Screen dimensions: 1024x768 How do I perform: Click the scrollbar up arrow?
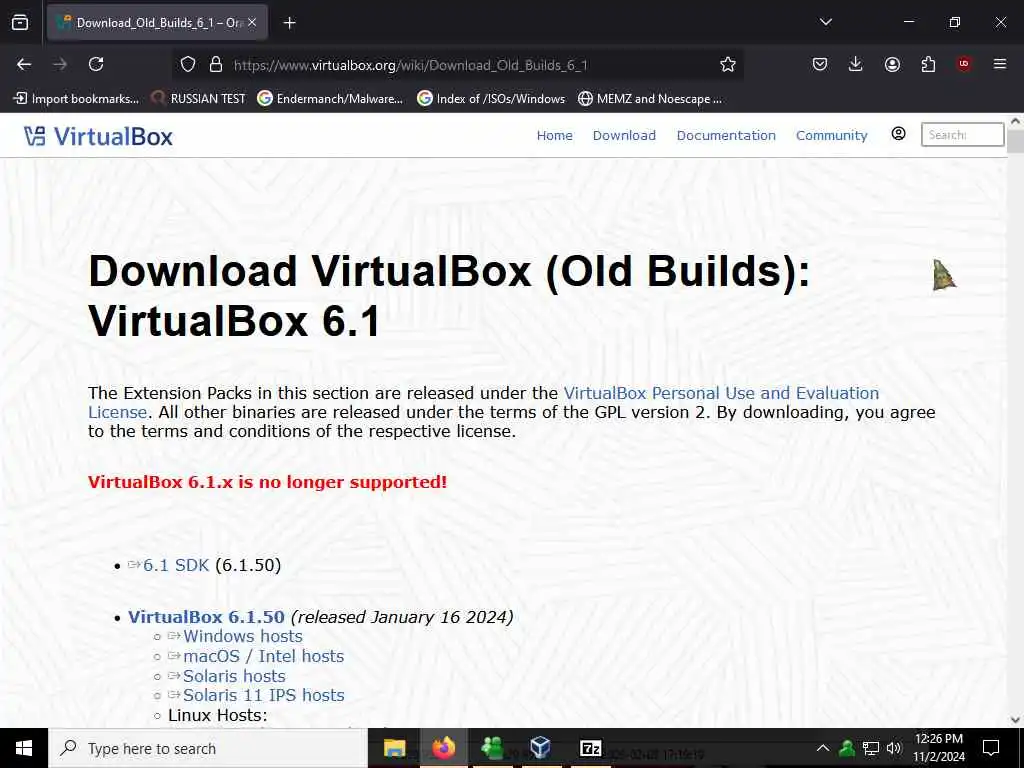point(1016,121)
